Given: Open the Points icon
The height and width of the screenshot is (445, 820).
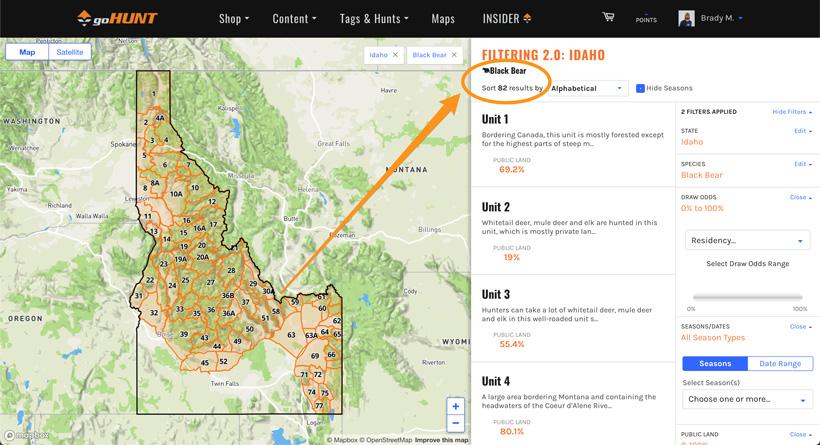Looking at the screenshot, I should [646, 18].
